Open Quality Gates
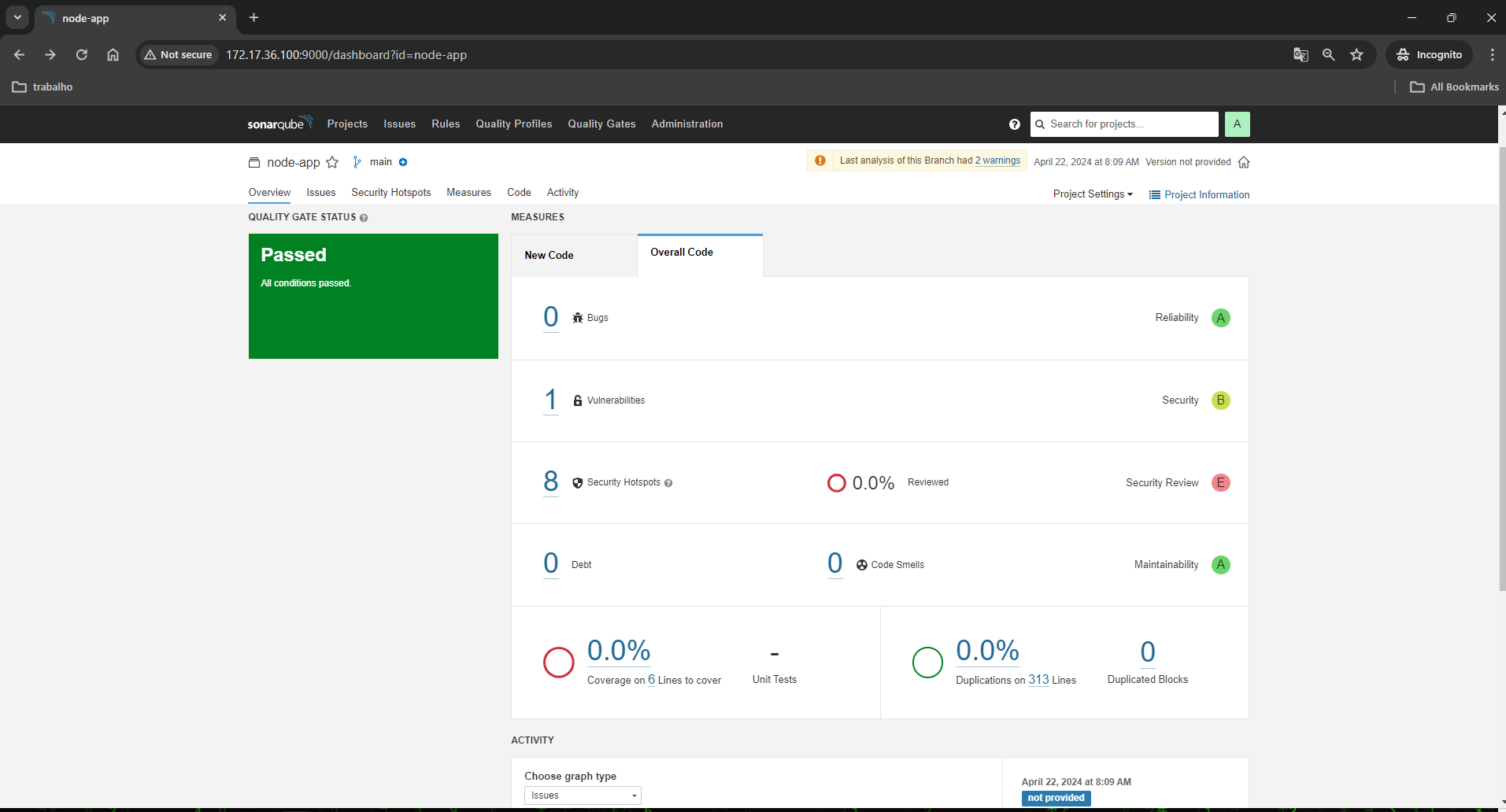This screenshot has width=1506, height=812. 602,124
